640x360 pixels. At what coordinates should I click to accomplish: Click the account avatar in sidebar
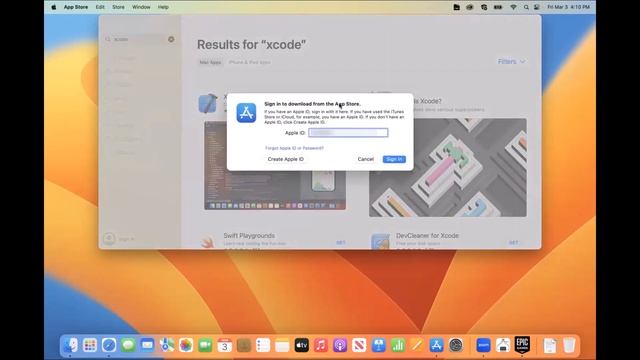click(x=109, y=238)
